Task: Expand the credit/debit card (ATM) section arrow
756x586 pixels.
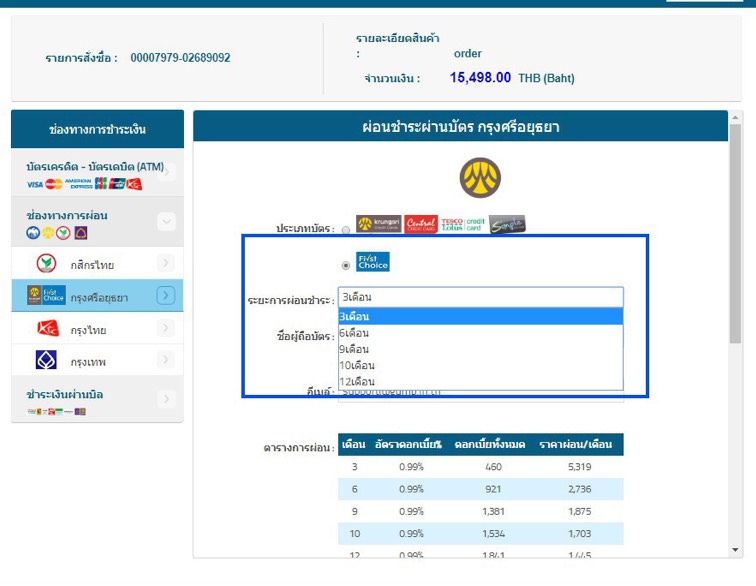Action: (166, 172)
